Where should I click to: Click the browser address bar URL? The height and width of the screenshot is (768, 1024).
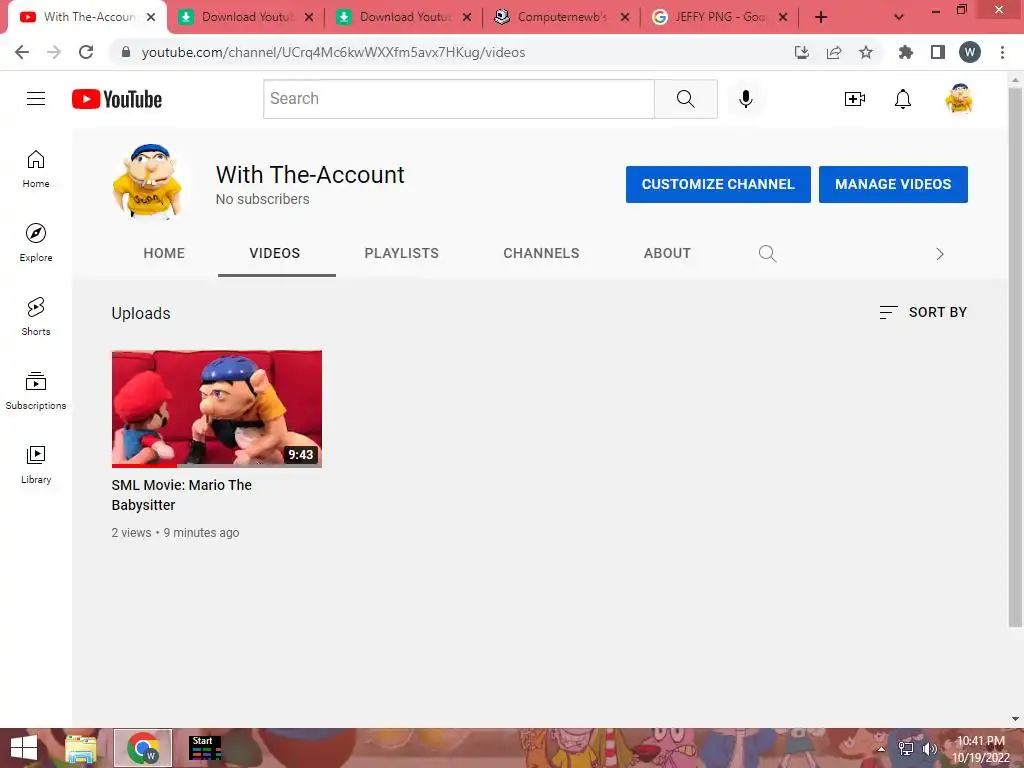click(x=333, y=52)
